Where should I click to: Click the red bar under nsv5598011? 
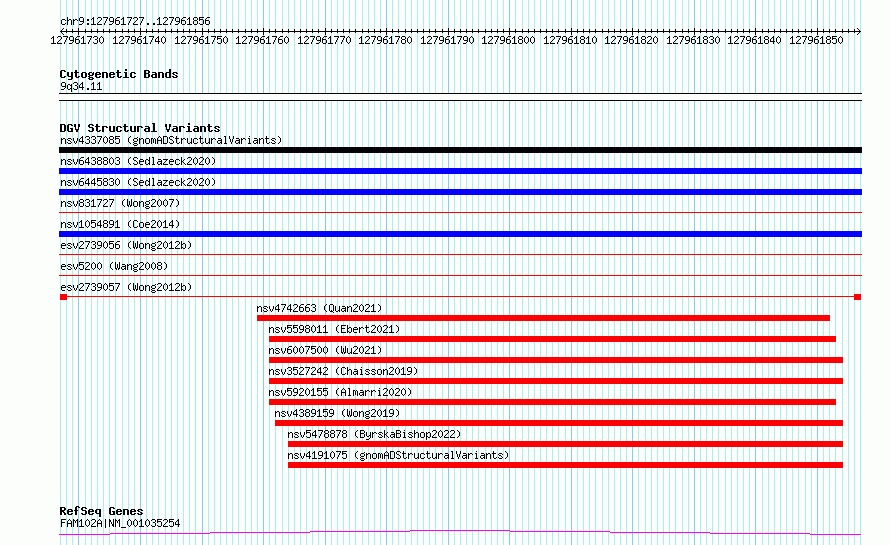[552, 339]
